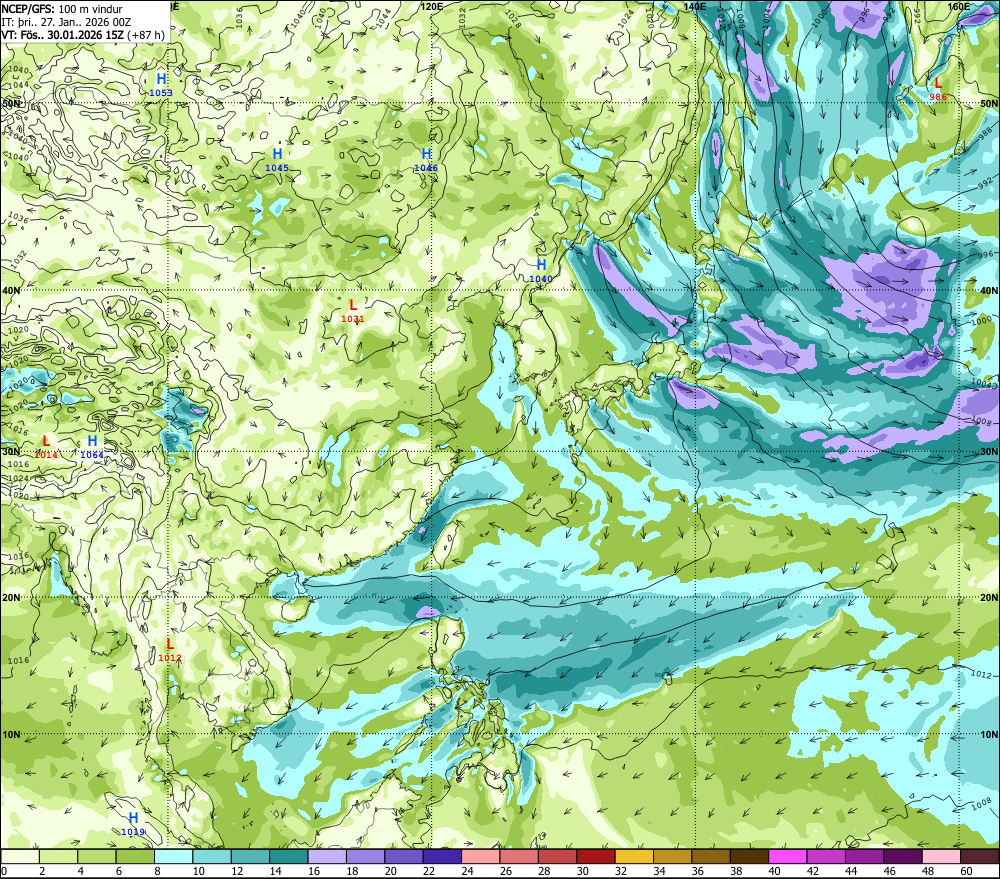Click the legend scale number 48
This screenshot has height=879, width=1000.
pos(928,871)
